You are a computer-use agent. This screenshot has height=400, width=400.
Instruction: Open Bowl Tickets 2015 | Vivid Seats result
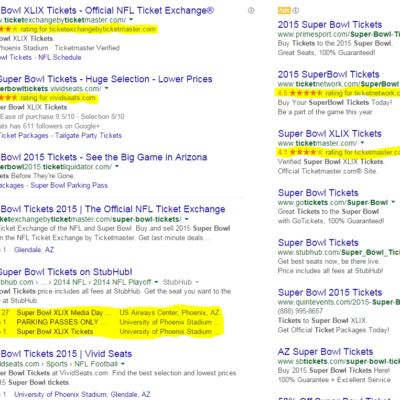tap(66, 354)
